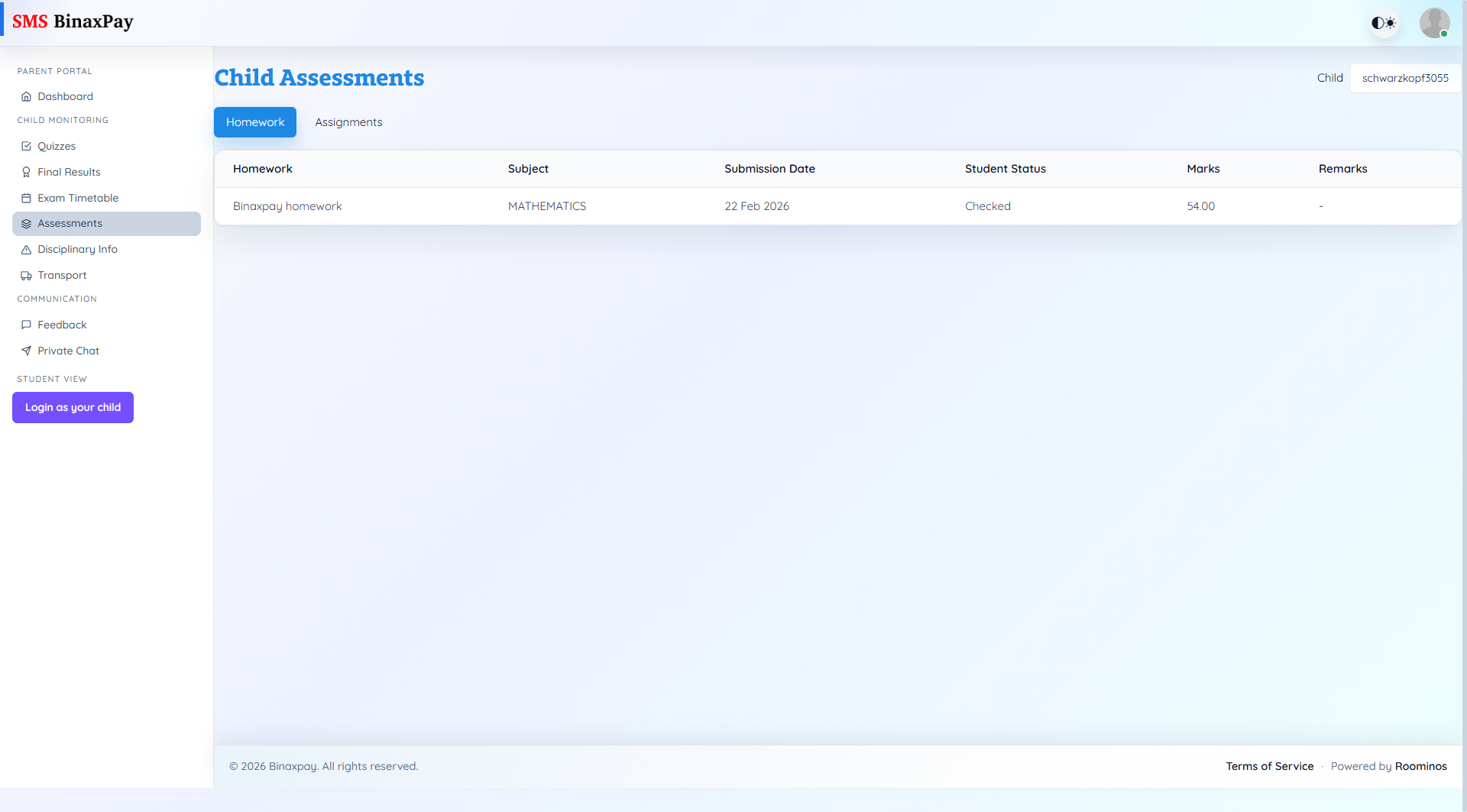The width and height of the screenshot is (1467, 812).
Task: Toggle the light/dark theme switch
Action: tap(1383, 22)
